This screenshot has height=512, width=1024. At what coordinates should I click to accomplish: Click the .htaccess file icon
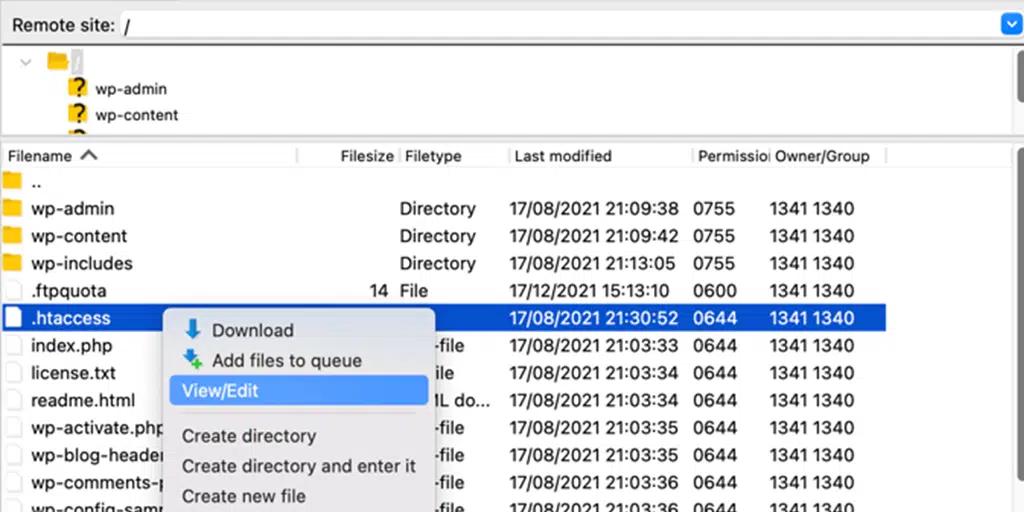click(14, 318)
